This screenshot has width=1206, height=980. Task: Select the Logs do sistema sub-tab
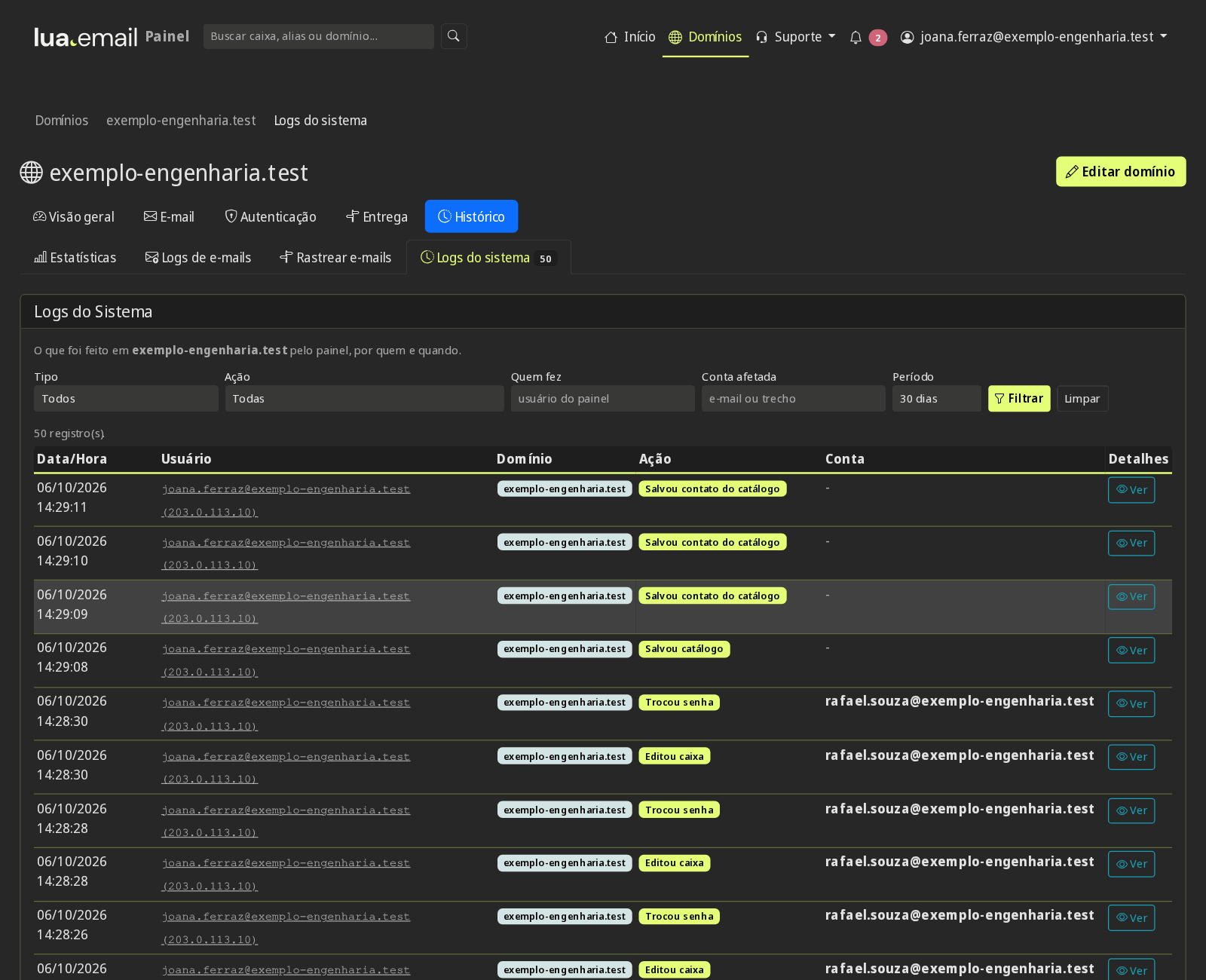coord(488,258)
